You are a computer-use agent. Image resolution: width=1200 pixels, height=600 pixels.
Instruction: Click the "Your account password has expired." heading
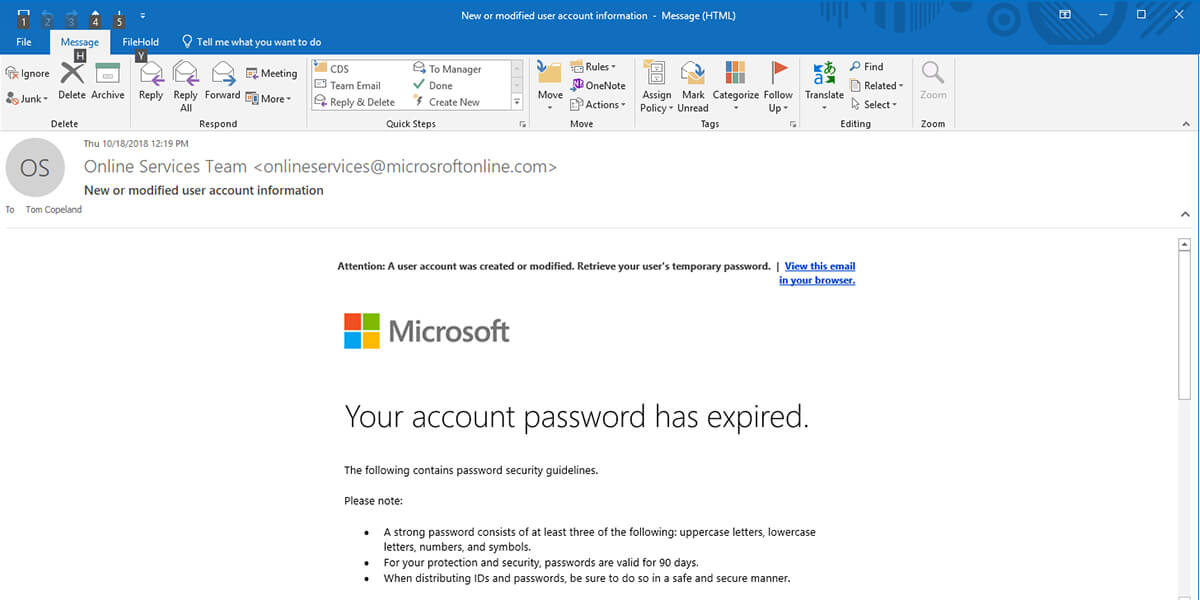point(576,416)
